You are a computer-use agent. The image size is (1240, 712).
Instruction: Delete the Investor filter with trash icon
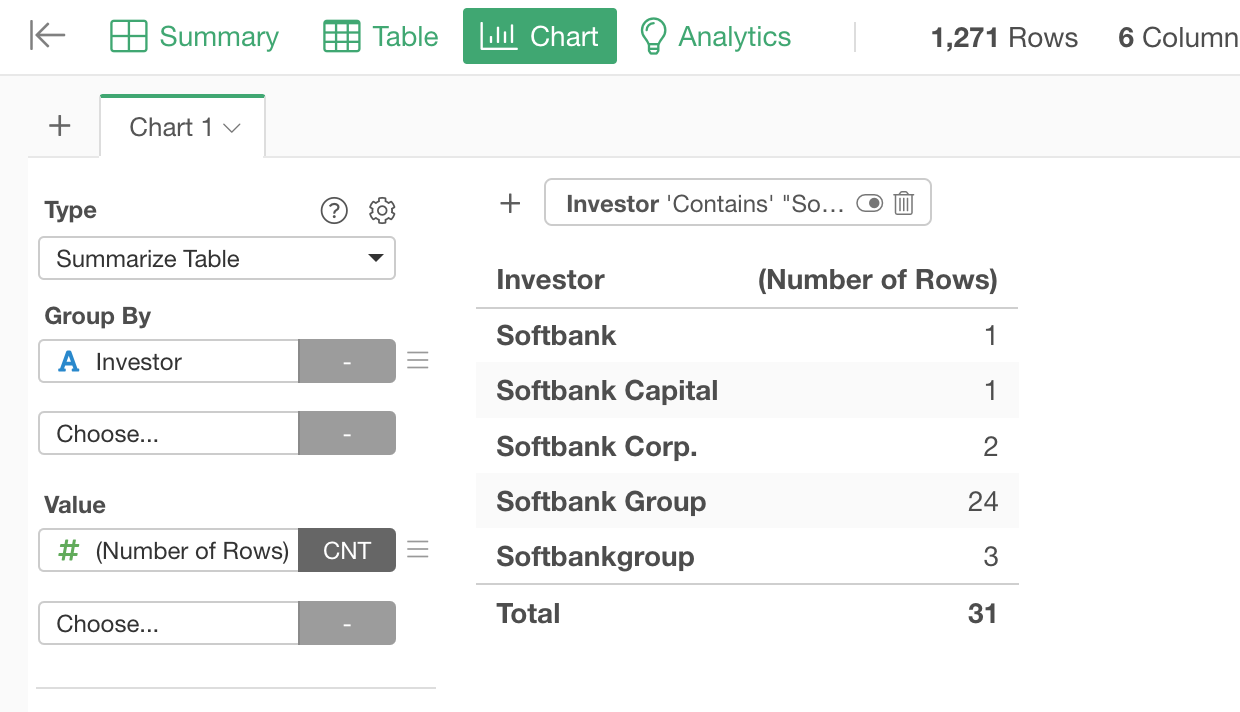click(x=904, y=204)
